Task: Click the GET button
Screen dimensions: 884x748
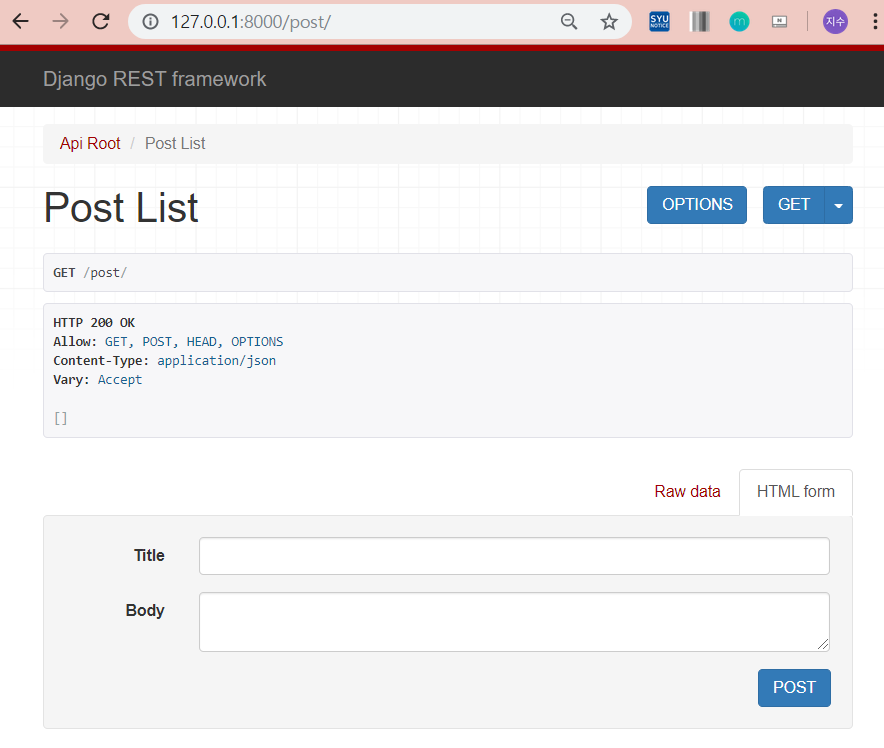Action: [x=794, y=205]
